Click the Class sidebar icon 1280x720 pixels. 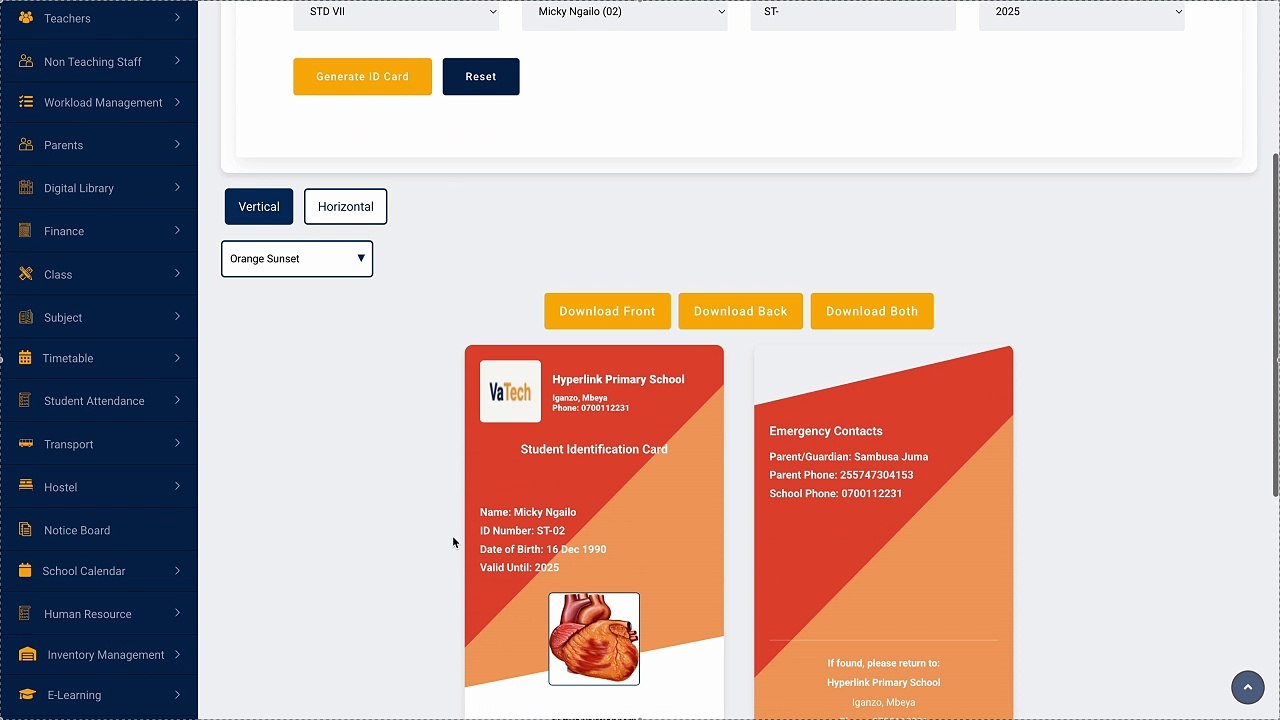(26, 274)
